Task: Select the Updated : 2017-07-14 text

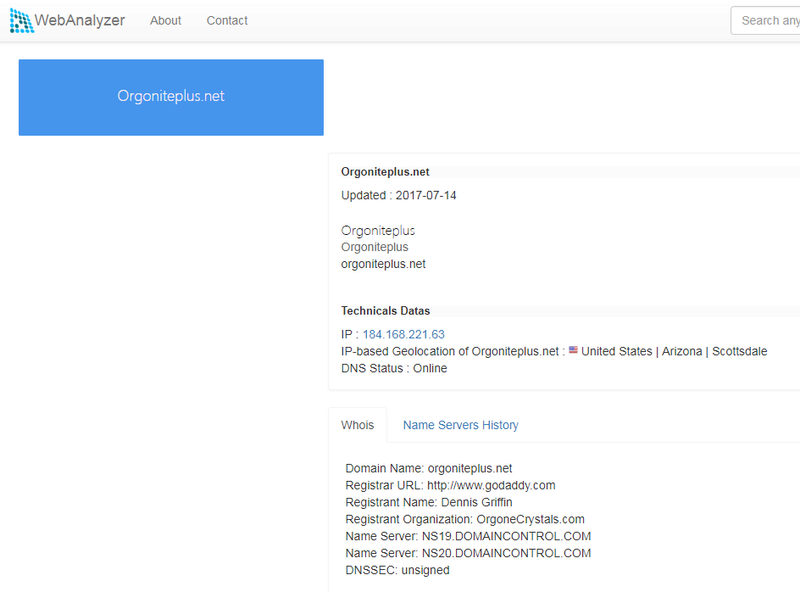Action: 398,195
